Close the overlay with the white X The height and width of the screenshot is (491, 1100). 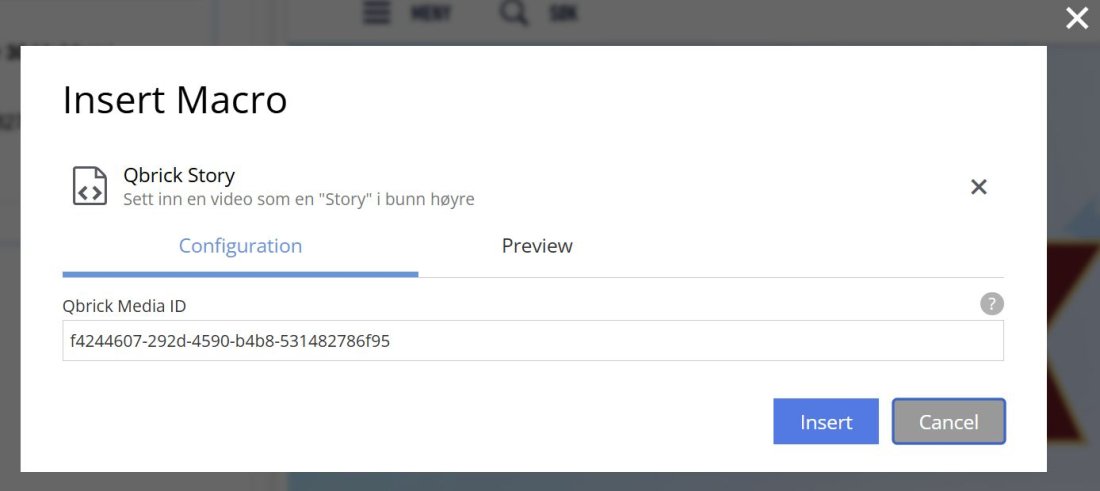click(x=1077, y=18)
